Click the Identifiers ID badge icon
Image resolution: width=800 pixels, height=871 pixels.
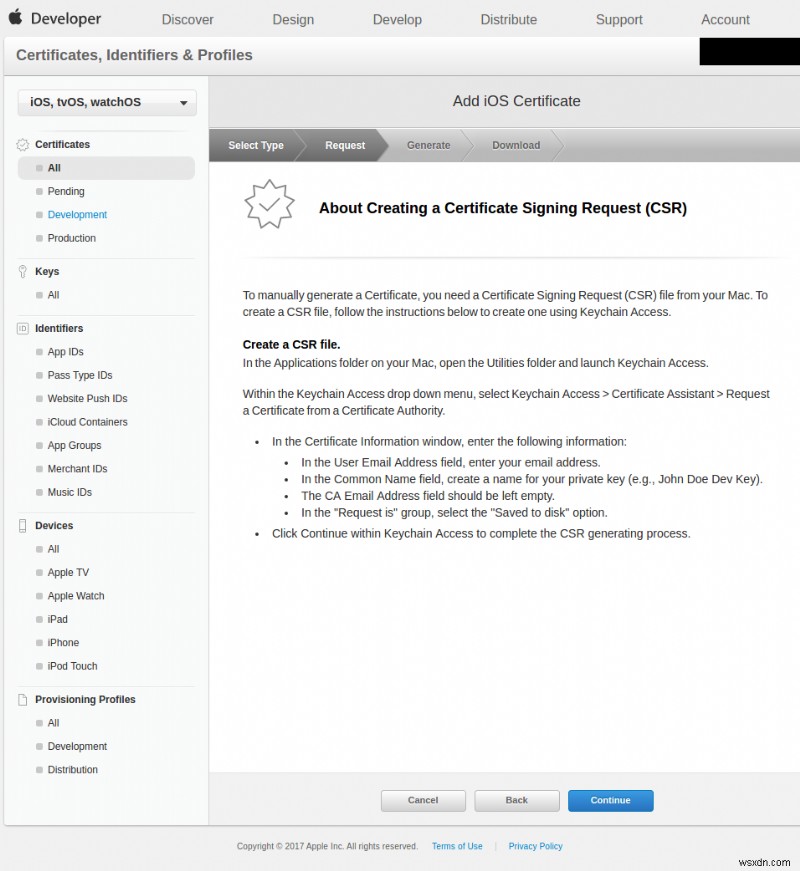22,328
